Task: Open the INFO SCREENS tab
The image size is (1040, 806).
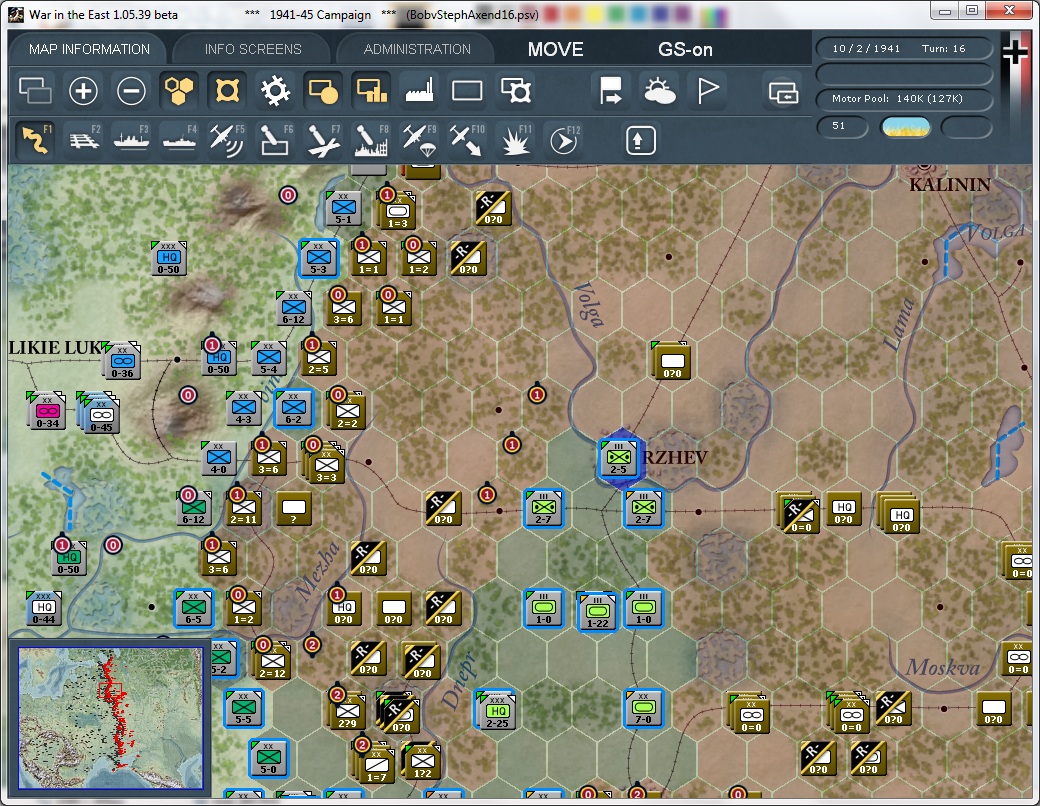Action: point(253,49)
